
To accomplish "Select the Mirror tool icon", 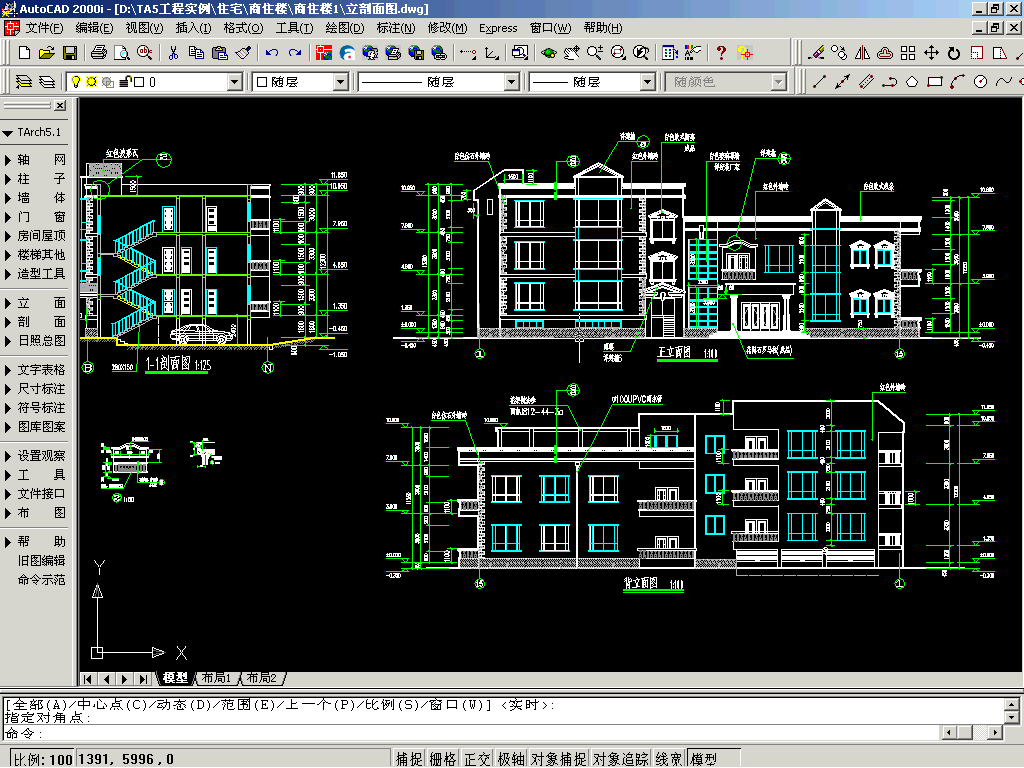I will click(862, 53).
